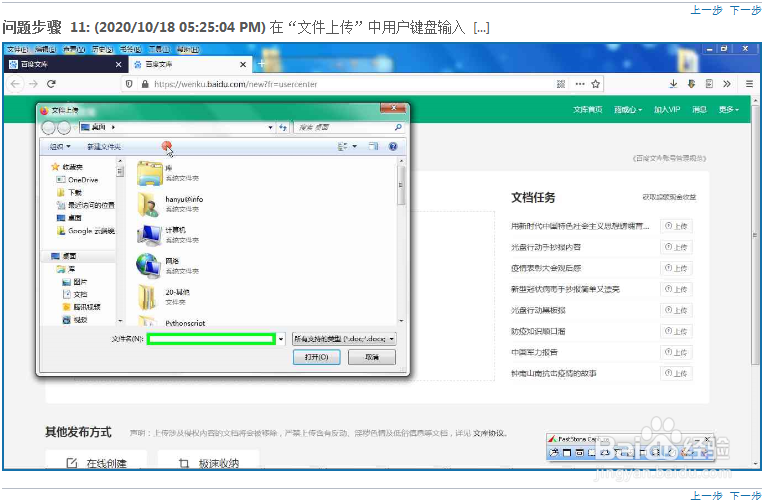Close the active second 百度文库 tab
The image size is (775, 500).
click(x=243, y=64)
